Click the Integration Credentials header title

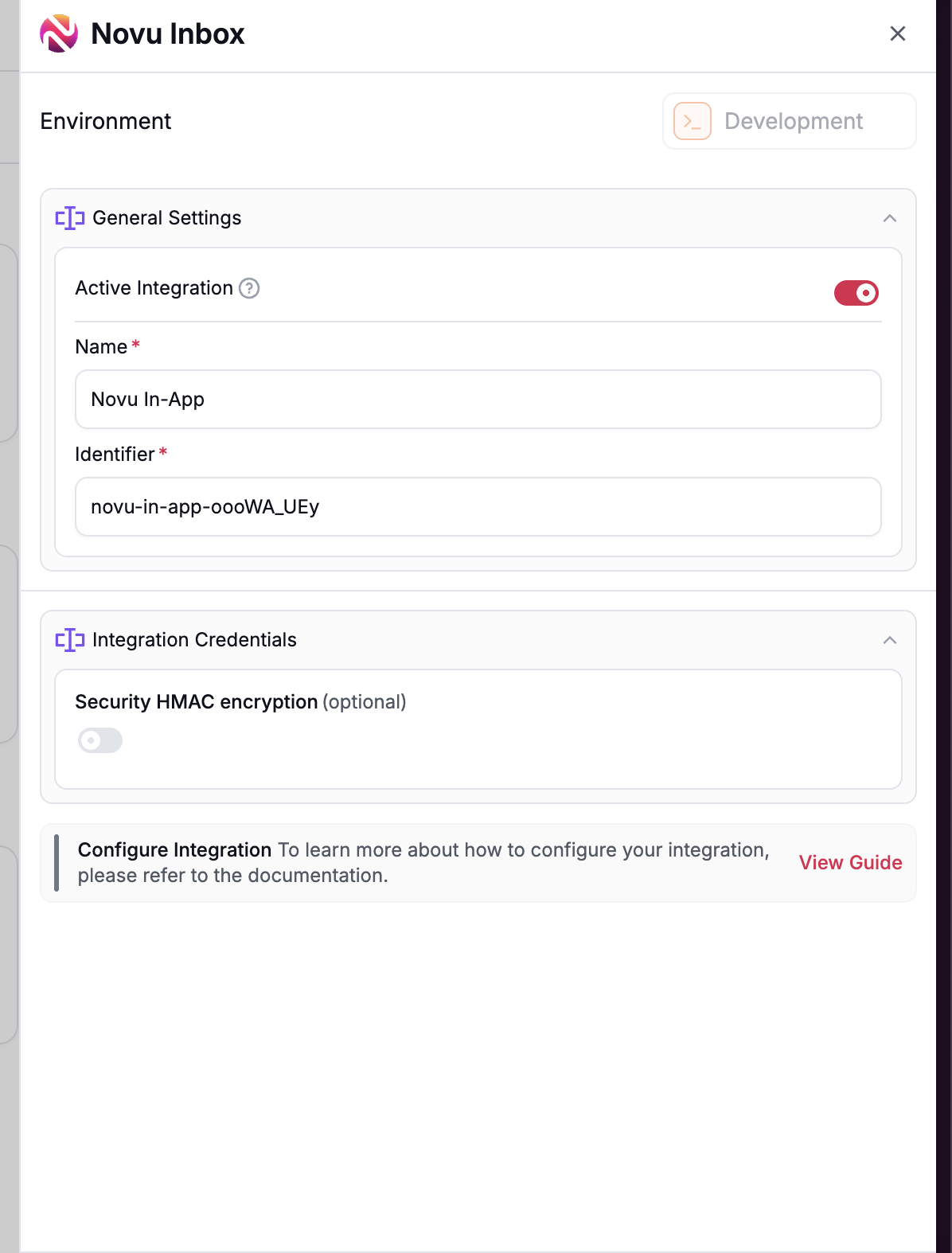click(194, 640)
